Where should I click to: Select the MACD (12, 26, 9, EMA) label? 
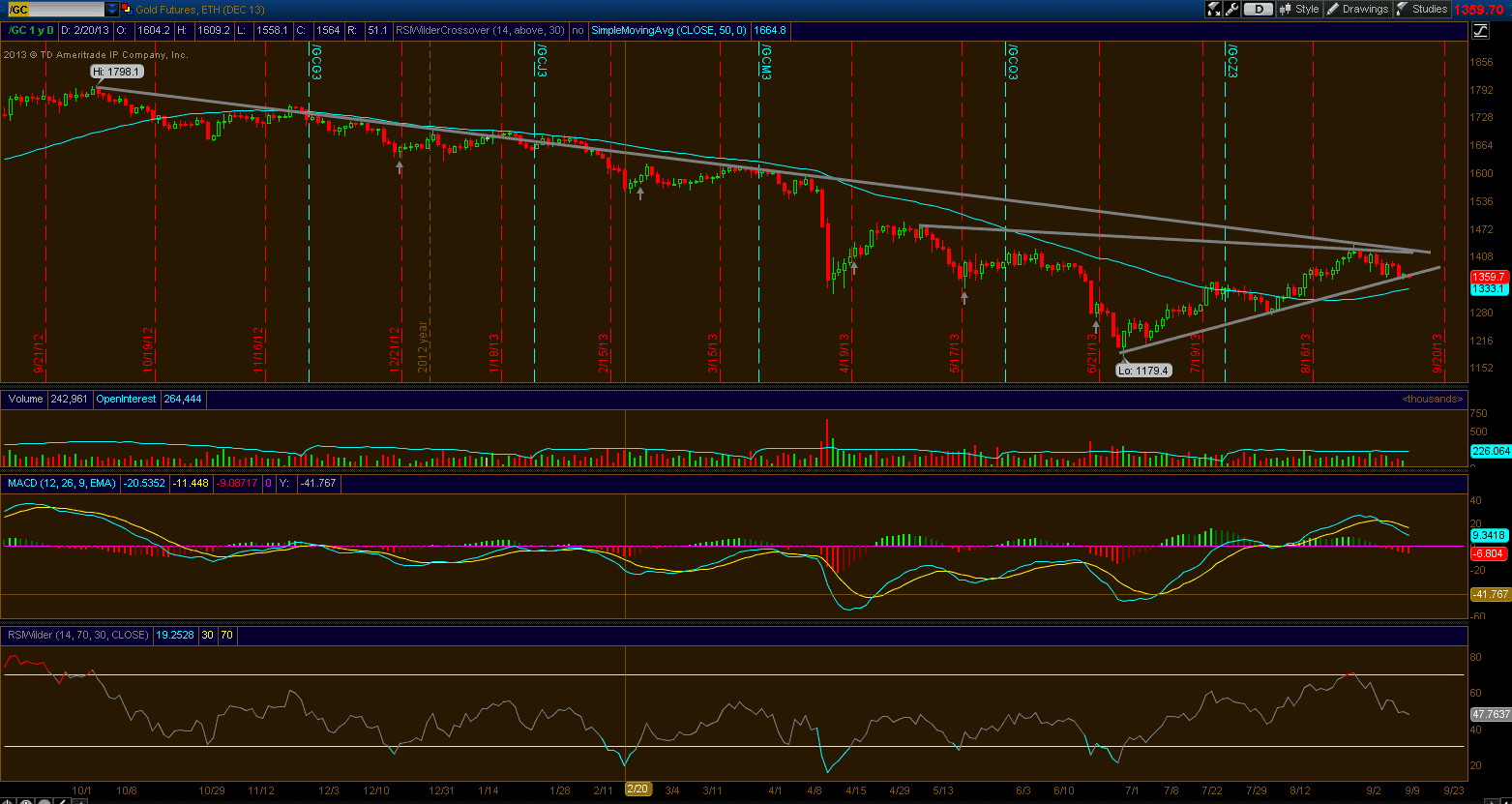pos(62,482)
